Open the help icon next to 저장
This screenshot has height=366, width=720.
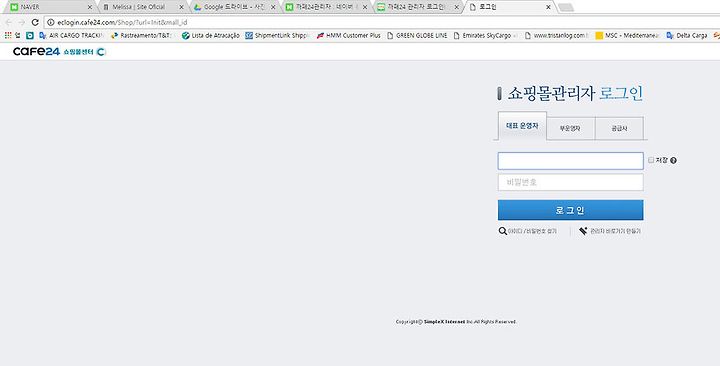[x=673, y=160]
